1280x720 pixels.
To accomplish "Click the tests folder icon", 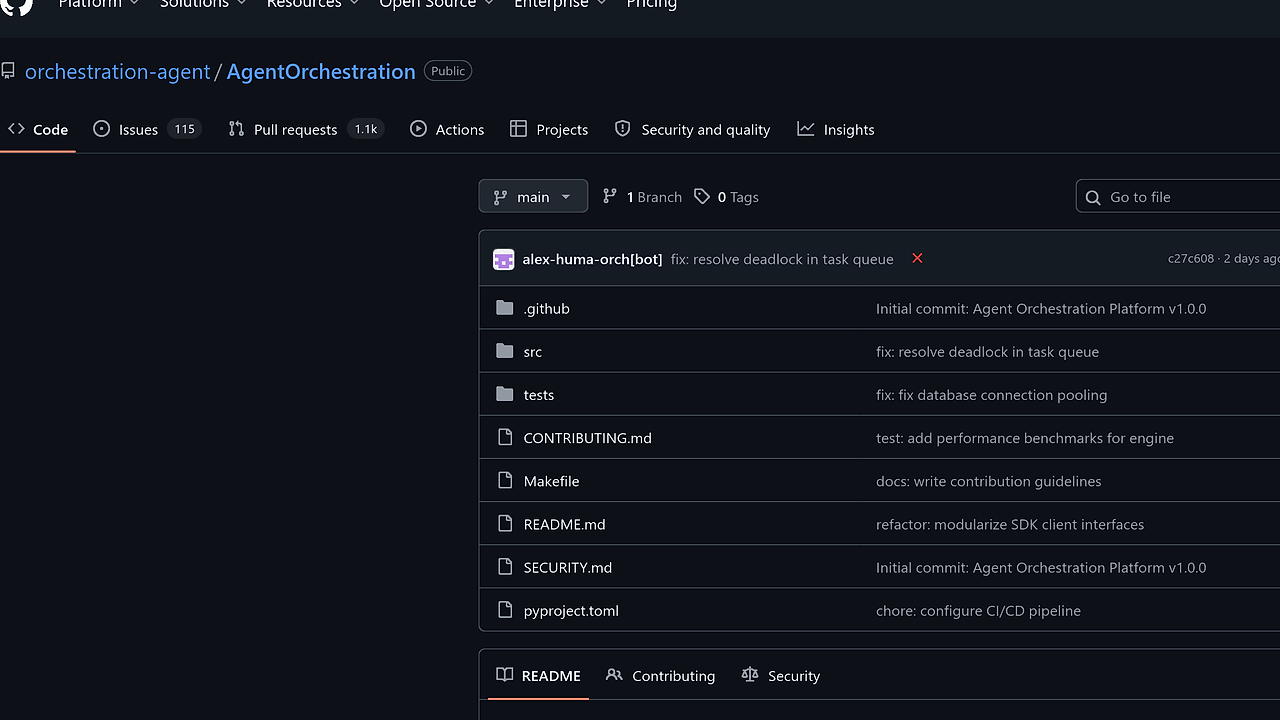I will pyautogui.click(x=505, y=394).
